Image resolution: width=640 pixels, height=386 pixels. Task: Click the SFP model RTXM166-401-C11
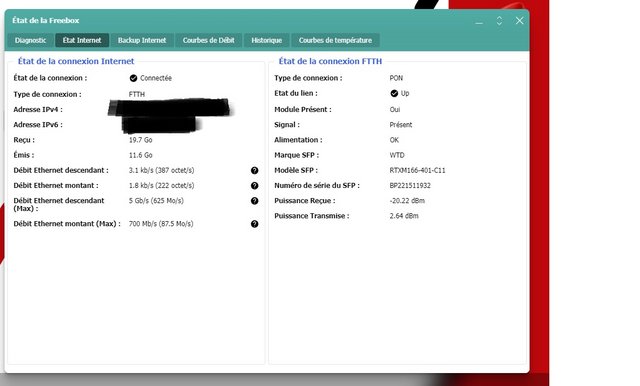pos(417,170)
